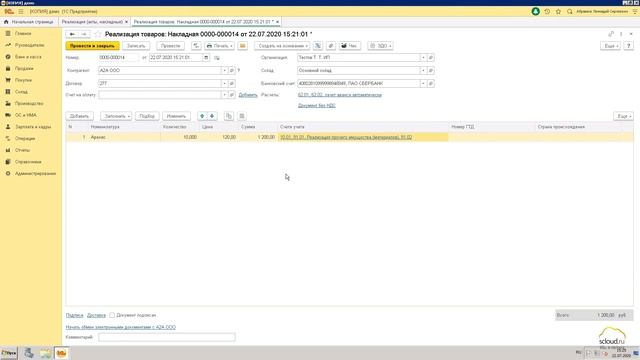This screenshot has height=360, width=640.
Task: Toggle Документ подписан checkbox
Action: click(112, 315)
